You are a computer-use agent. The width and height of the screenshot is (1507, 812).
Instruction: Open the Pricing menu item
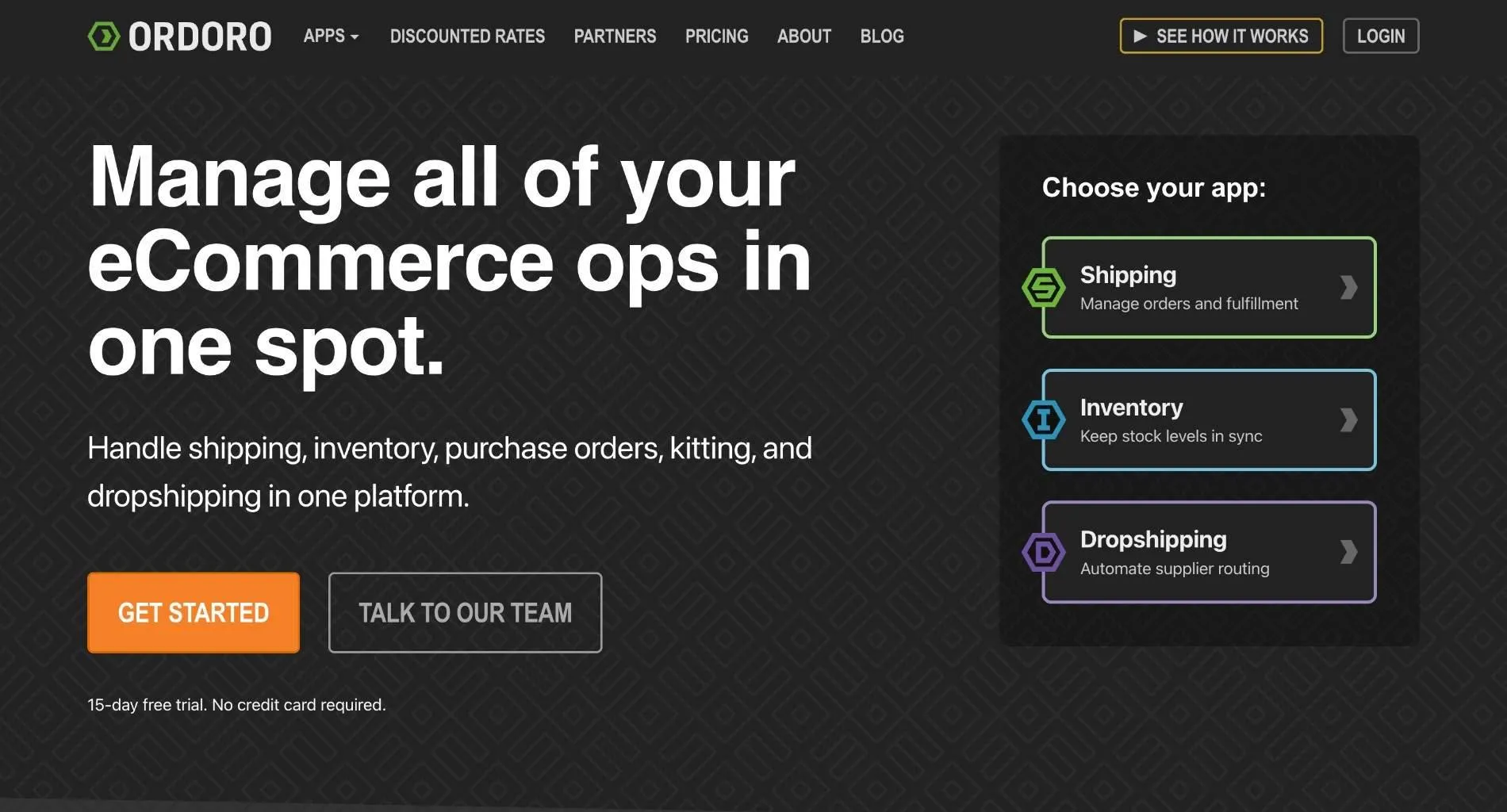(716, 36)
